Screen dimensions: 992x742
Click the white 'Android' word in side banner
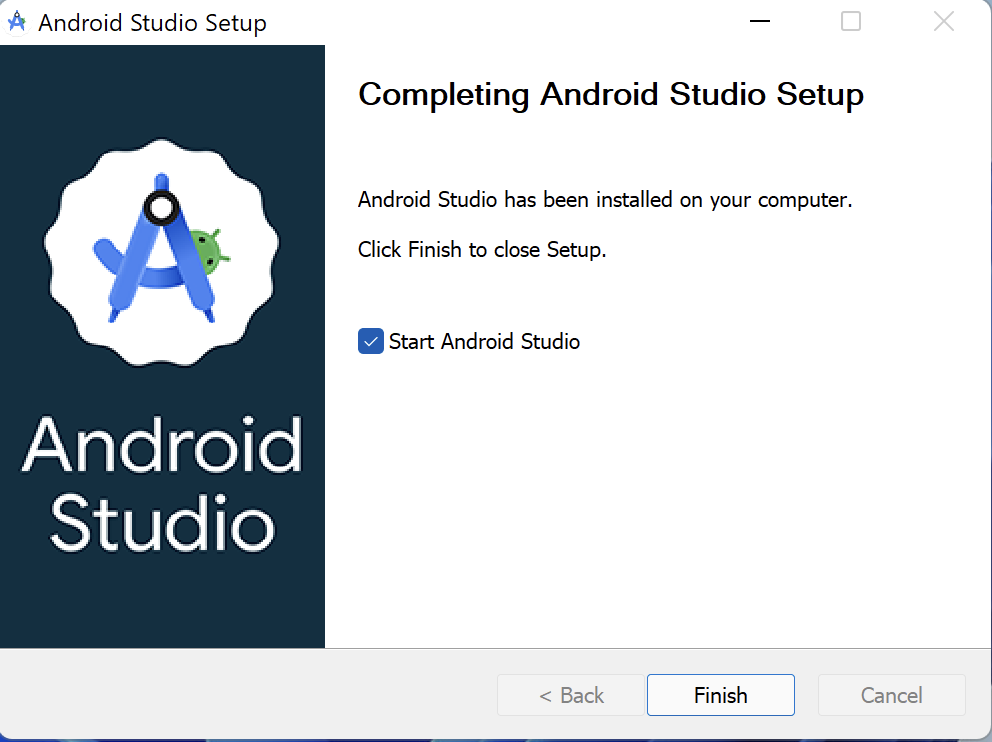(162, 446)
